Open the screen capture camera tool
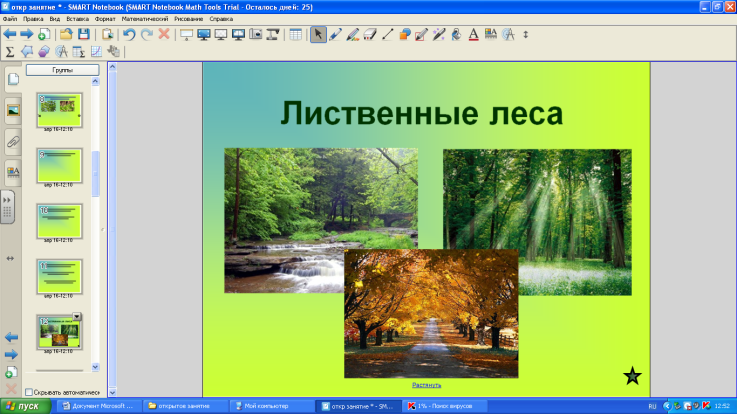The width and height of the screenshot is (737, 414). point(256,34)
